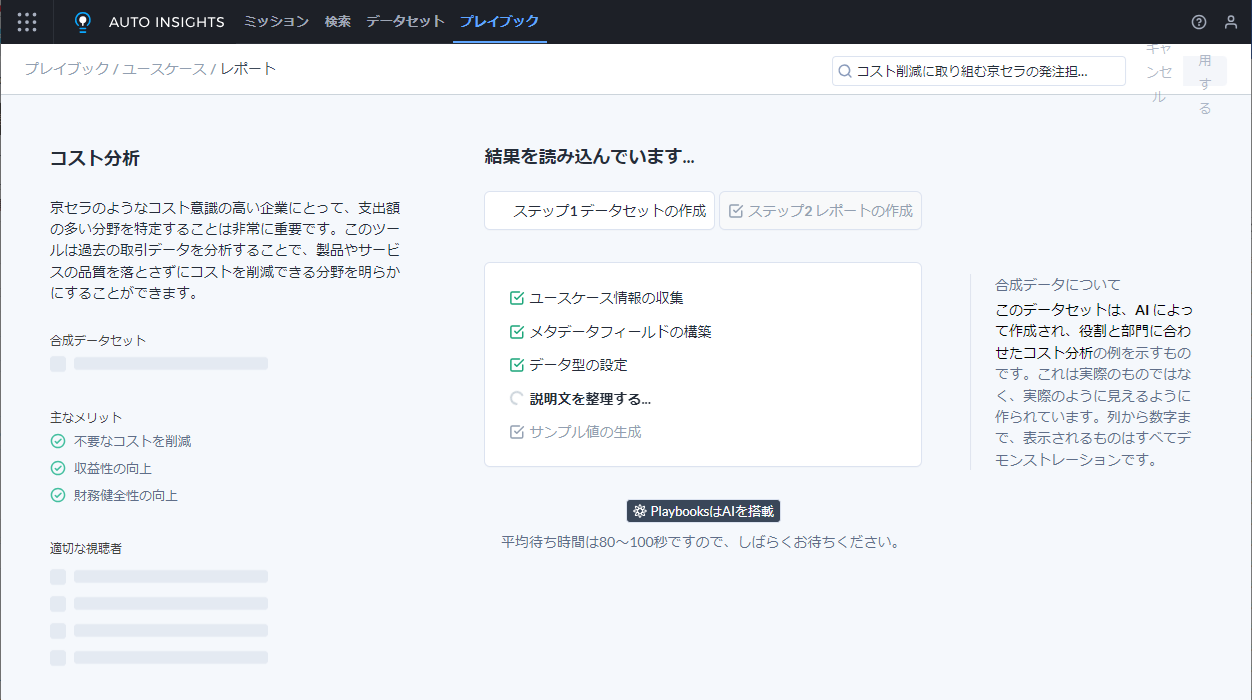Click the このデータセットは synthetic data paragraph
This screenshot has height=700, width=1252.
(x=1094, y=385)
